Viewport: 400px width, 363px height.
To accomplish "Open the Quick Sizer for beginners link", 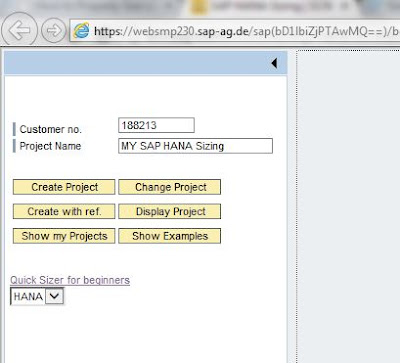I will [70, 280].
